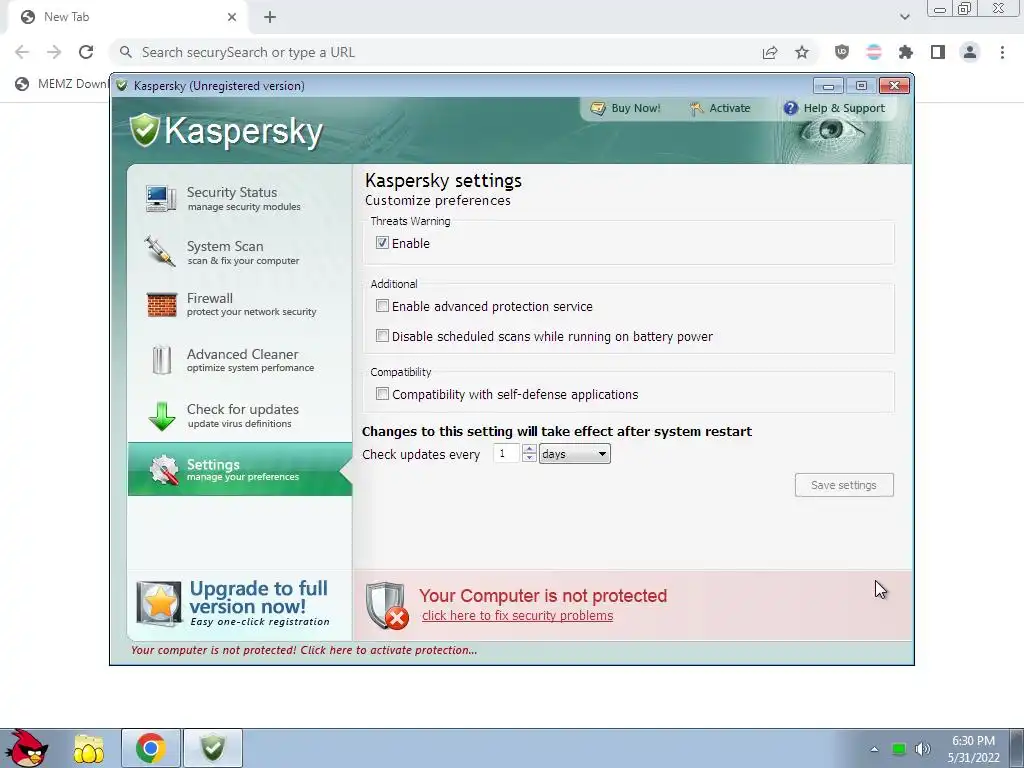Bookmark this tab with the star icon
Viewport: 1024px width, 768px height.
[x=802, y=52]
